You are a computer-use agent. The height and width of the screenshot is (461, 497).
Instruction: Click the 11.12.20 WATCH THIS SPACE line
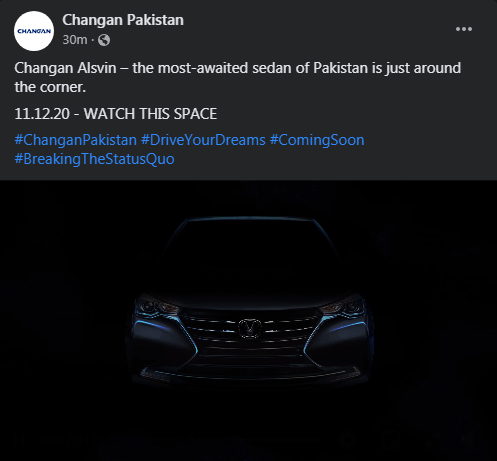(x=116, y=114)
